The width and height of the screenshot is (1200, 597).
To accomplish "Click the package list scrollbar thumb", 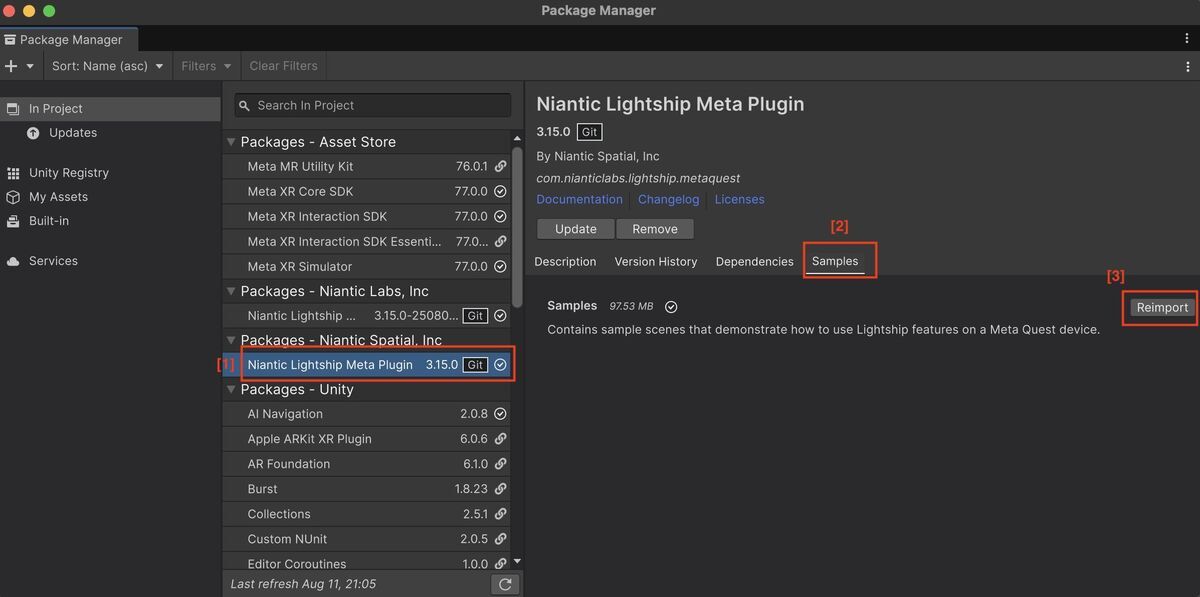I will [x=517, y=227].
